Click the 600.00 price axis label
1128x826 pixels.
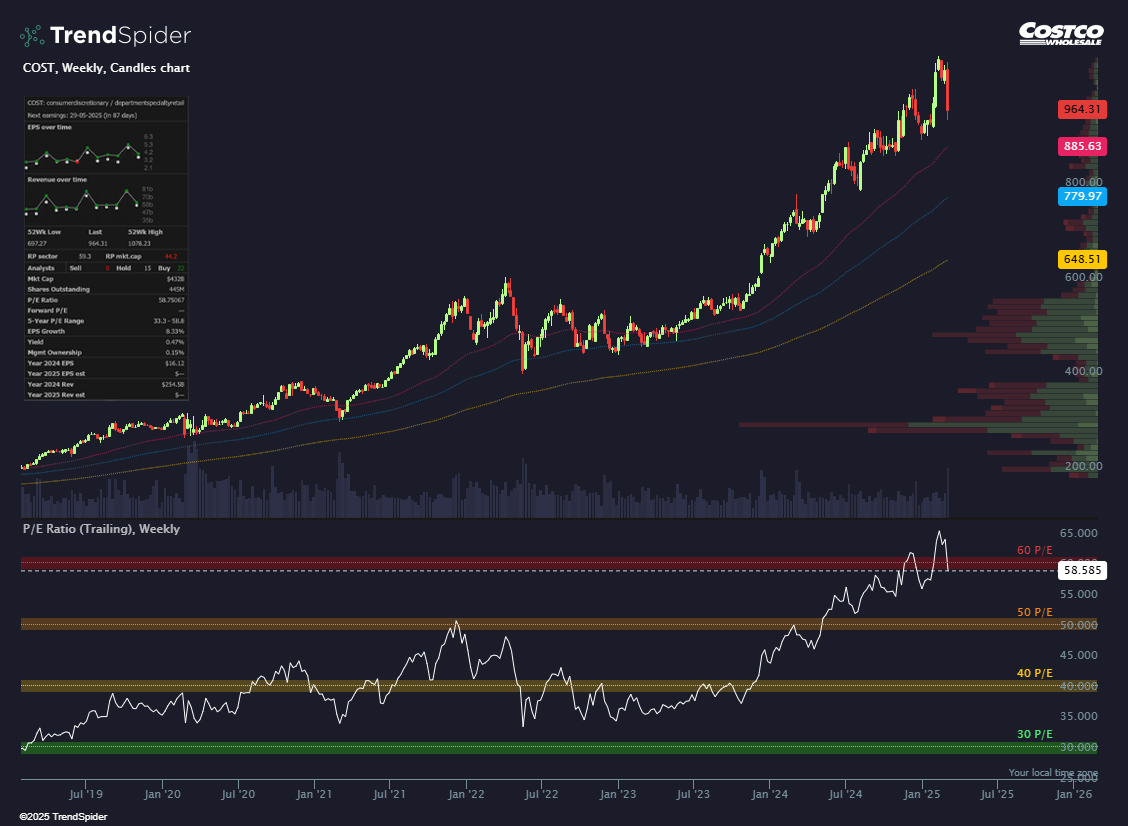coord(1083,277)
